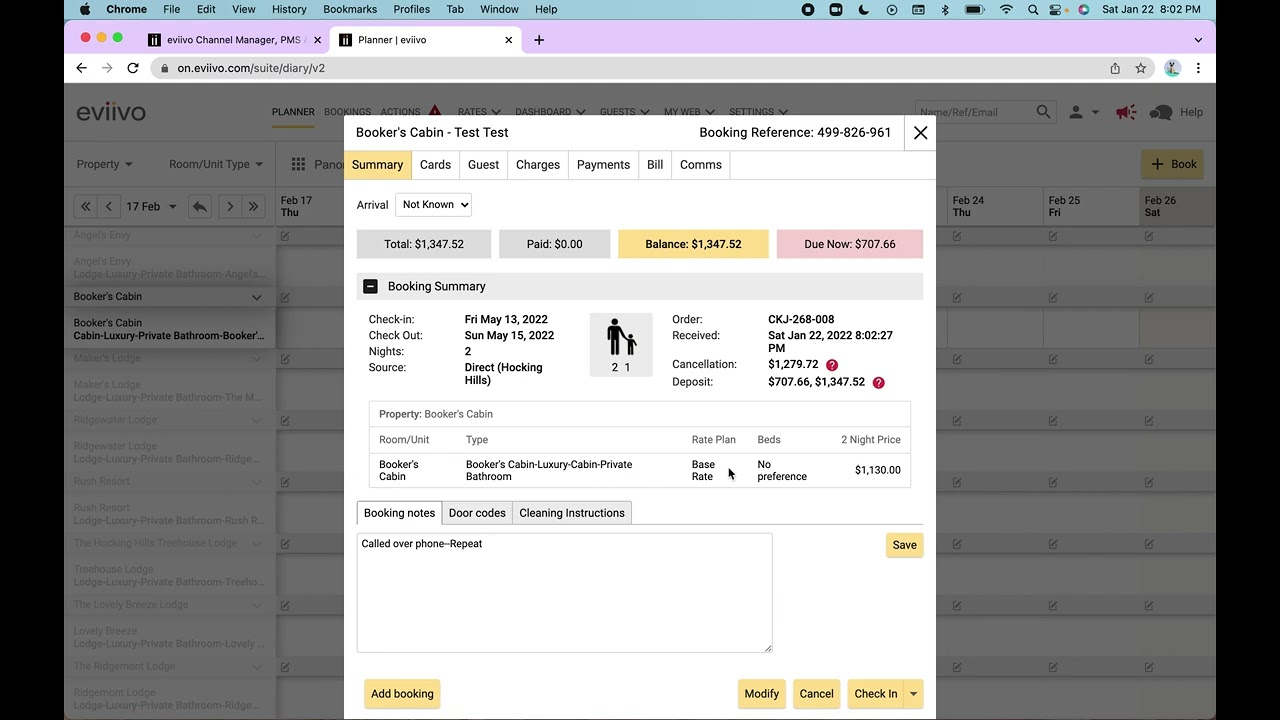Viewport: 1280px width, 720px height.
Task: Open the Settings dropdown menu
Action: (758, 112)
